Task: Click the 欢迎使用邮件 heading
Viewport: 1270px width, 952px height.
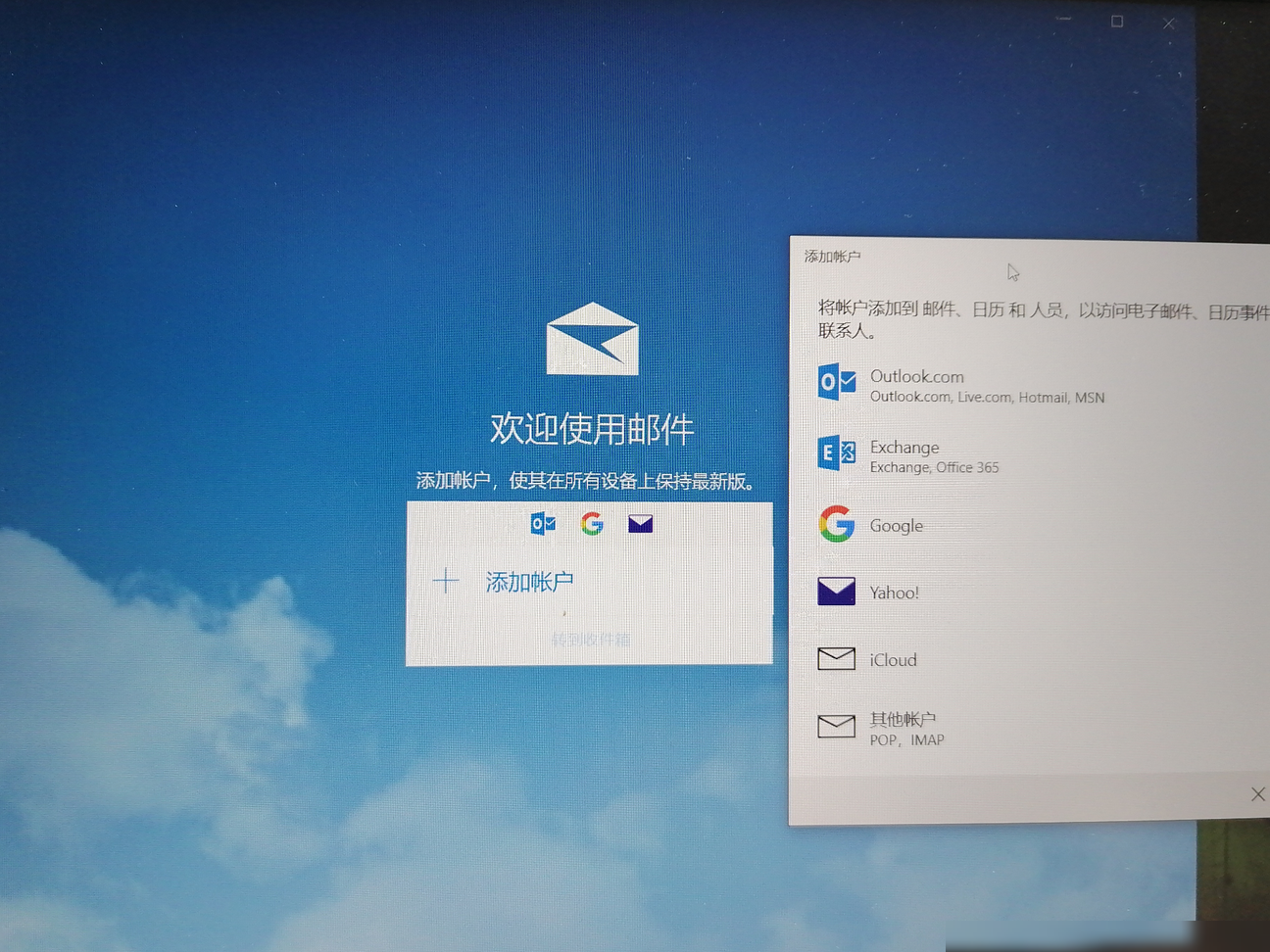Action: [x=592, y=428]
